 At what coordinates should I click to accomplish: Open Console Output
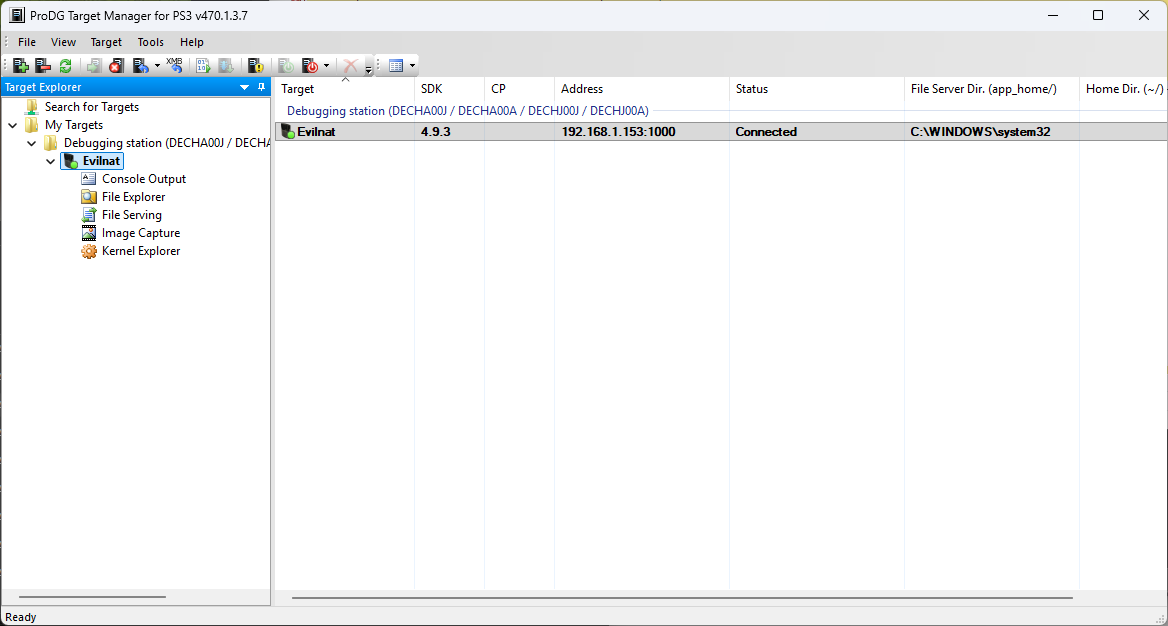tap(144, 179)
